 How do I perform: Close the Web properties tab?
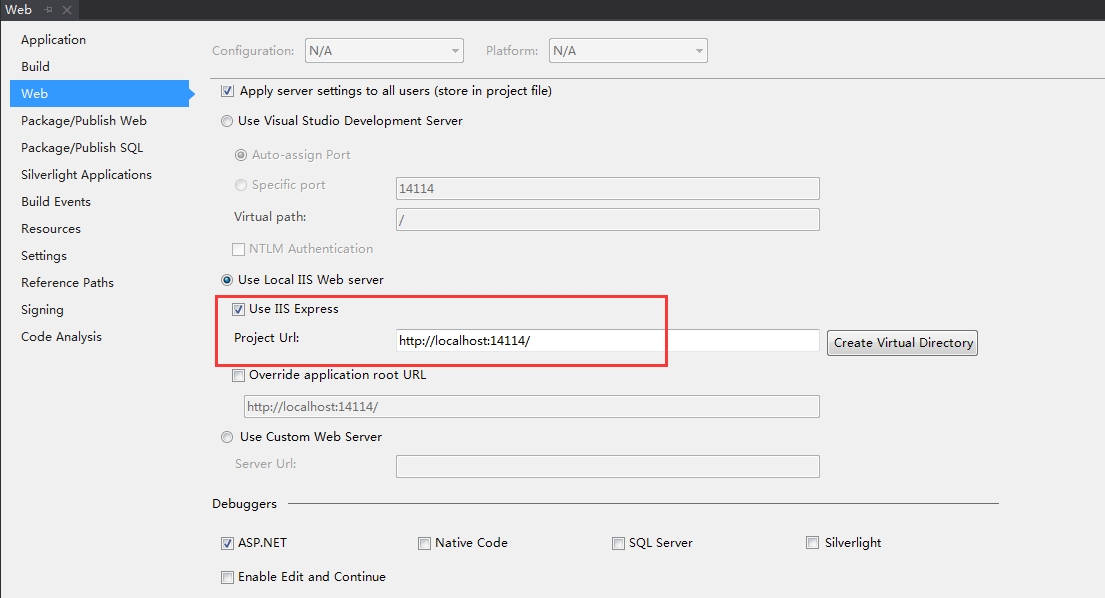point(67,10)
